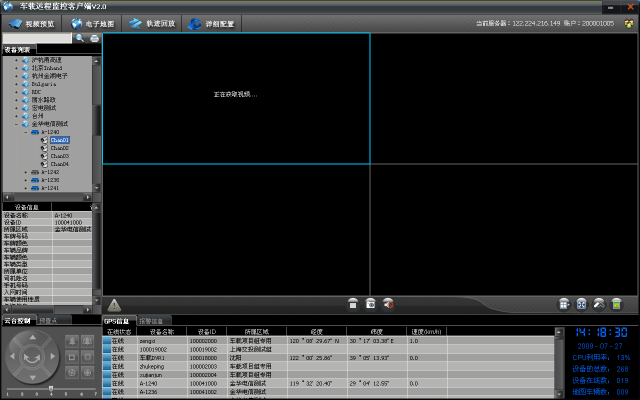Expand the A-1242 device node

(27, 171)
